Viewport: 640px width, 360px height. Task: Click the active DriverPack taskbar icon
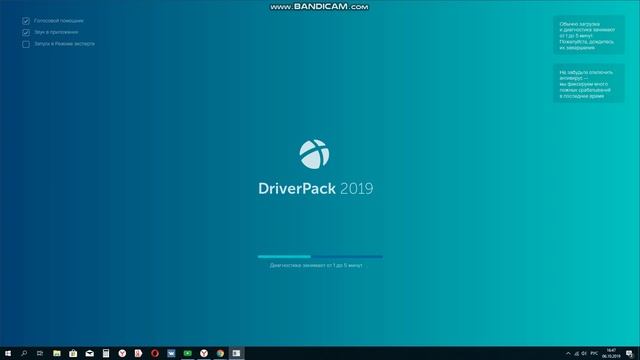236,353
